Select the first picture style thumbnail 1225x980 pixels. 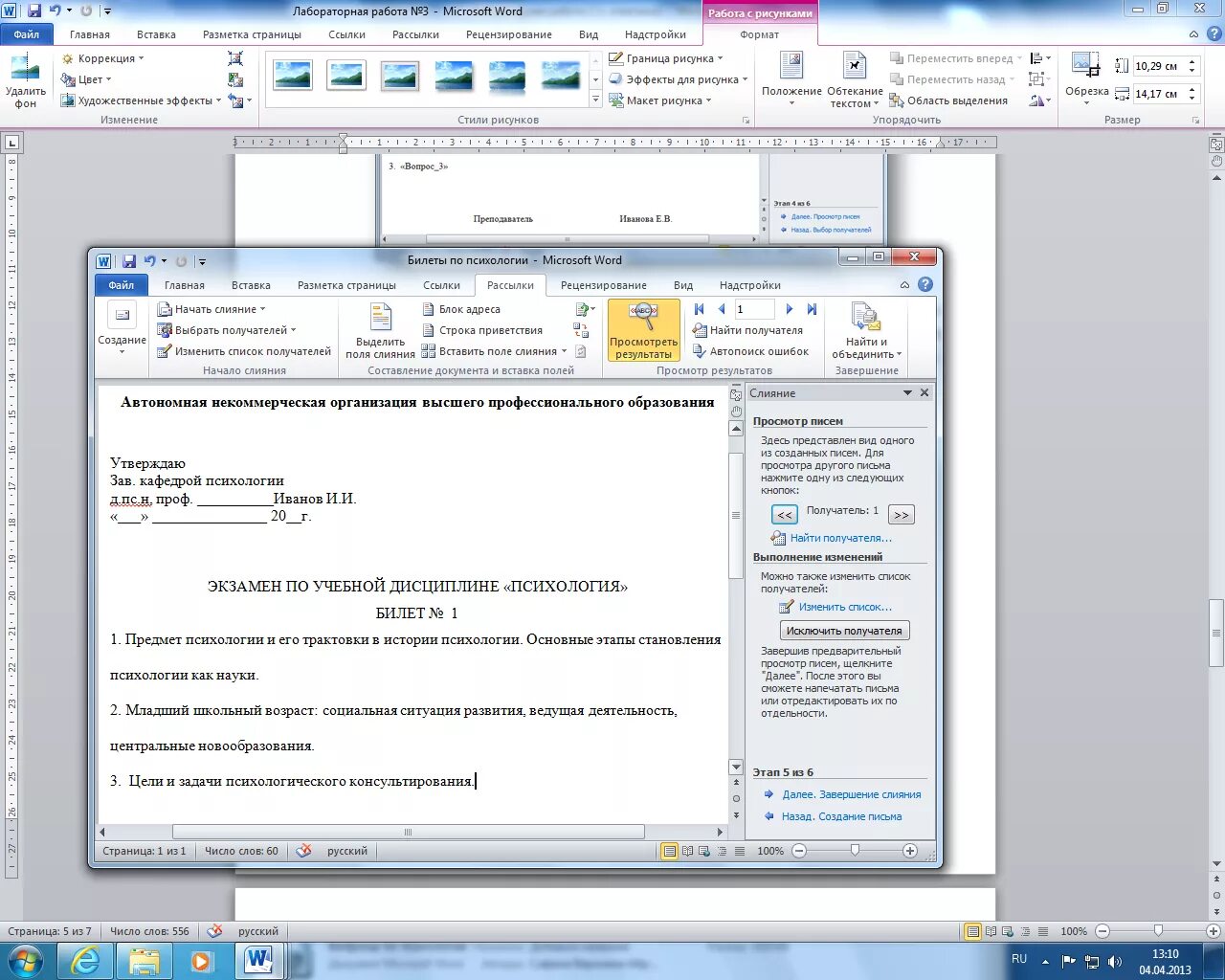pyautogui.click(x=292, y=75)
